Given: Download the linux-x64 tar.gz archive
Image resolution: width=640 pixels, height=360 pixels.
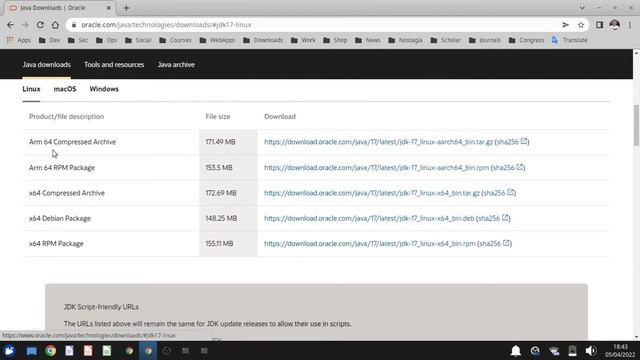Looking at the screenshot, I should 372,193.
